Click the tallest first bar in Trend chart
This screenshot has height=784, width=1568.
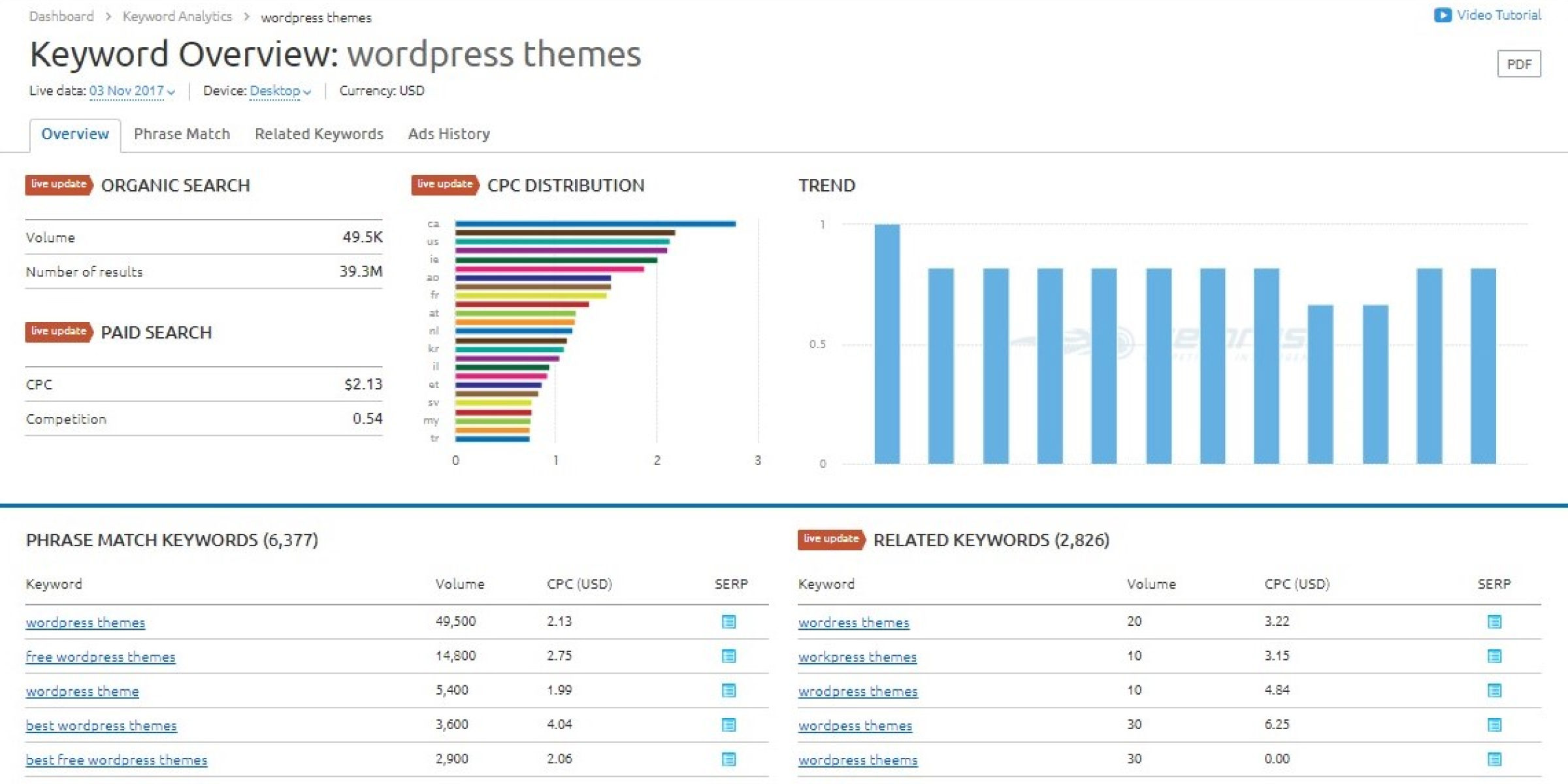coord(887,344)
